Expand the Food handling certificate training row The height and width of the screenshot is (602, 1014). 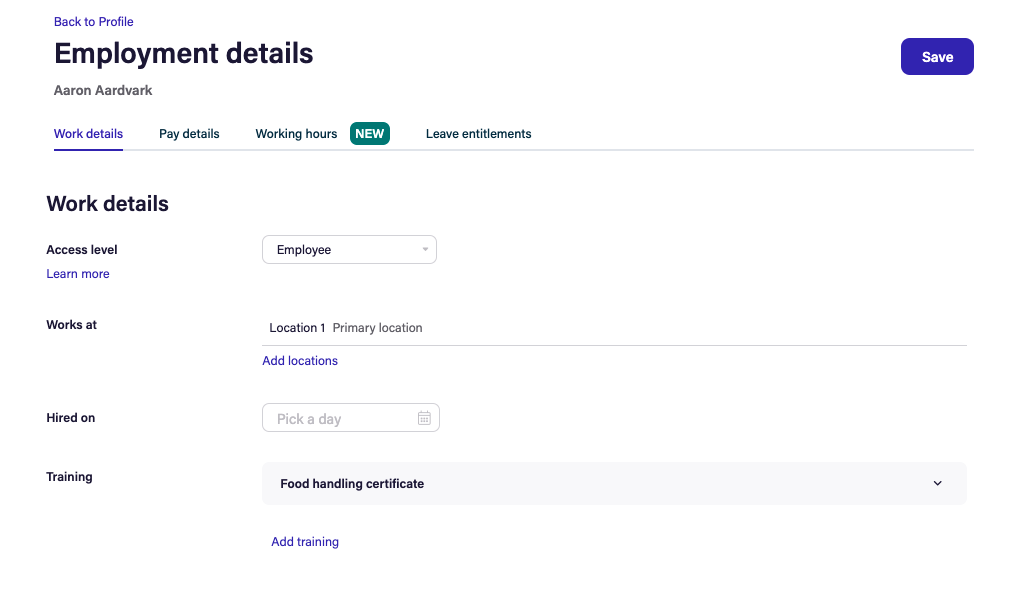point(613,484)
